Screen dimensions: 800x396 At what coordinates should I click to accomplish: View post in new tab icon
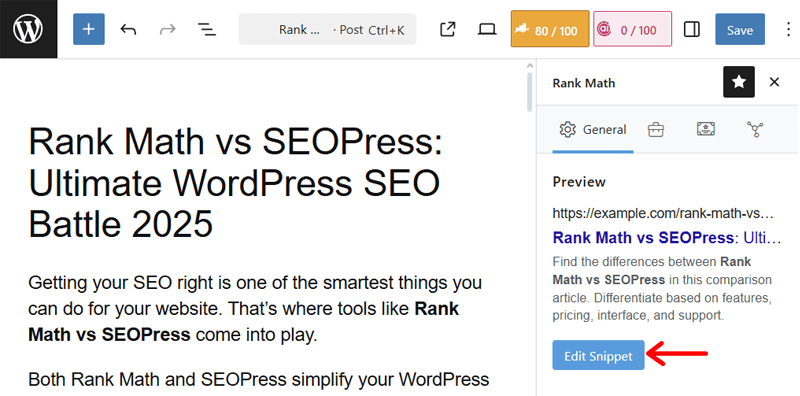[447, 30]
